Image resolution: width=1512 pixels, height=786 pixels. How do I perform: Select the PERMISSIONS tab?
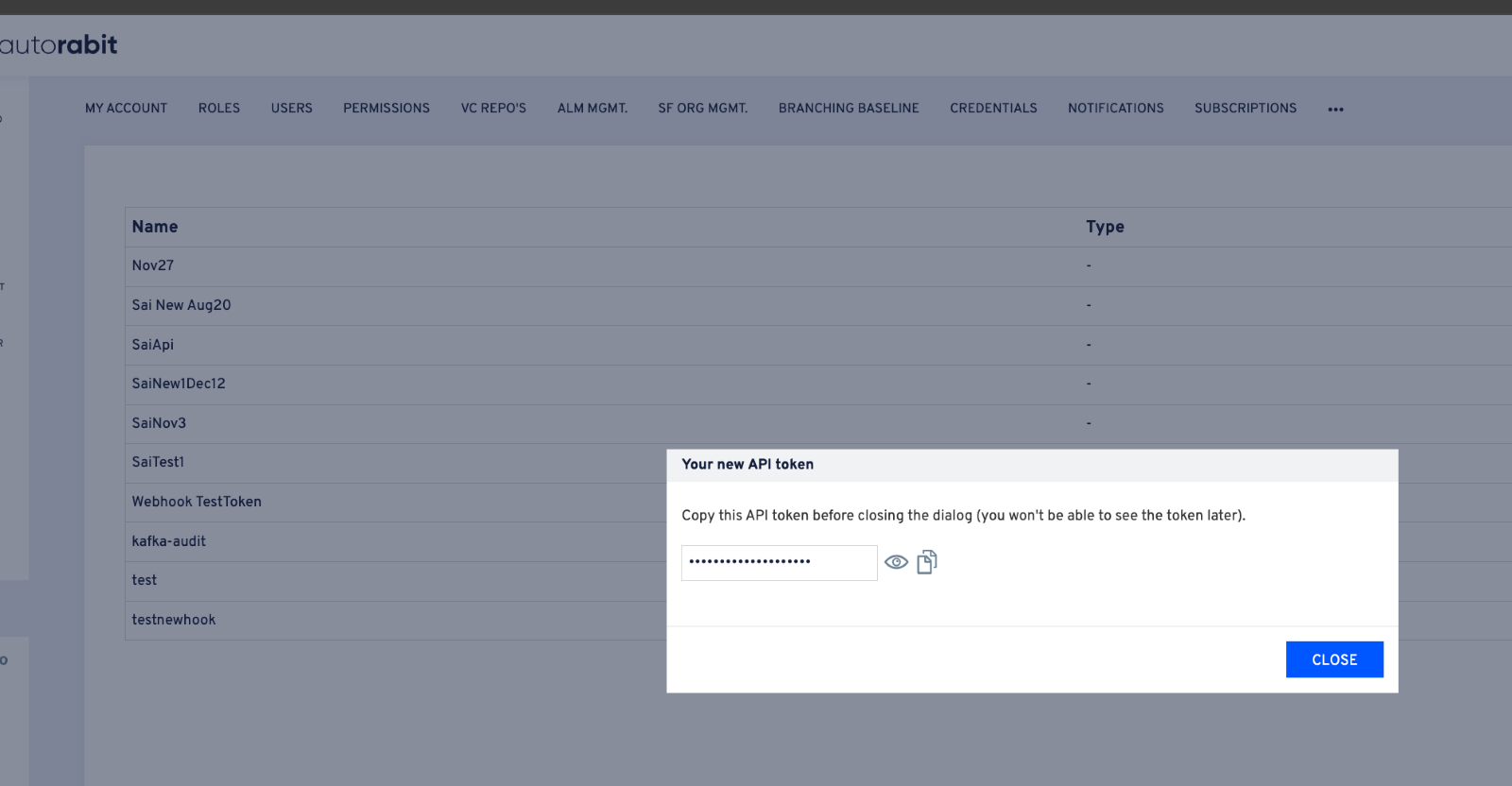387,109
